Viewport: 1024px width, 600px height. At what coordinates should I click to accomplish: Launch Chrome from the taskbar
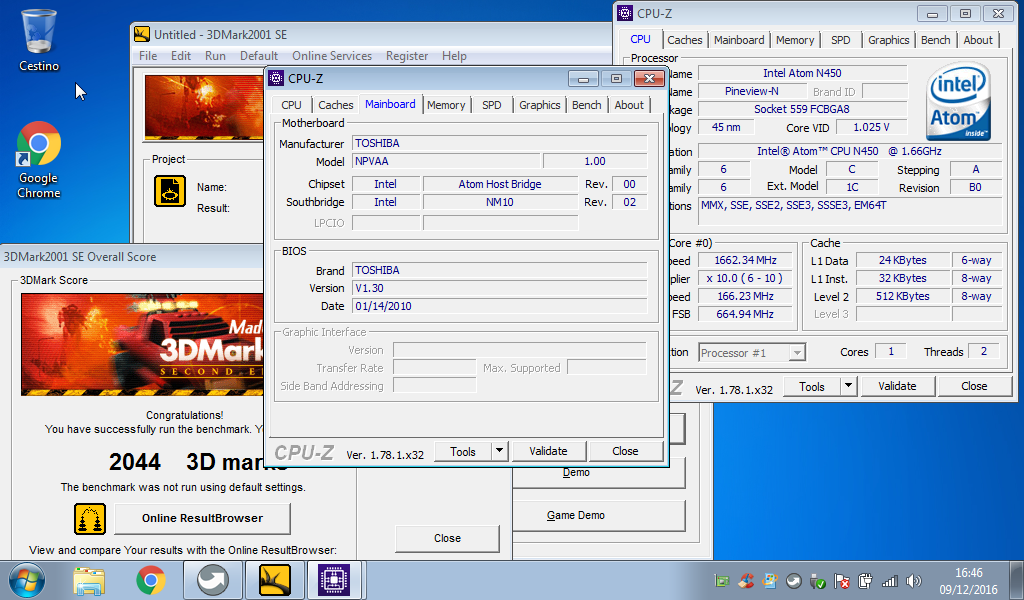[151, 580]
